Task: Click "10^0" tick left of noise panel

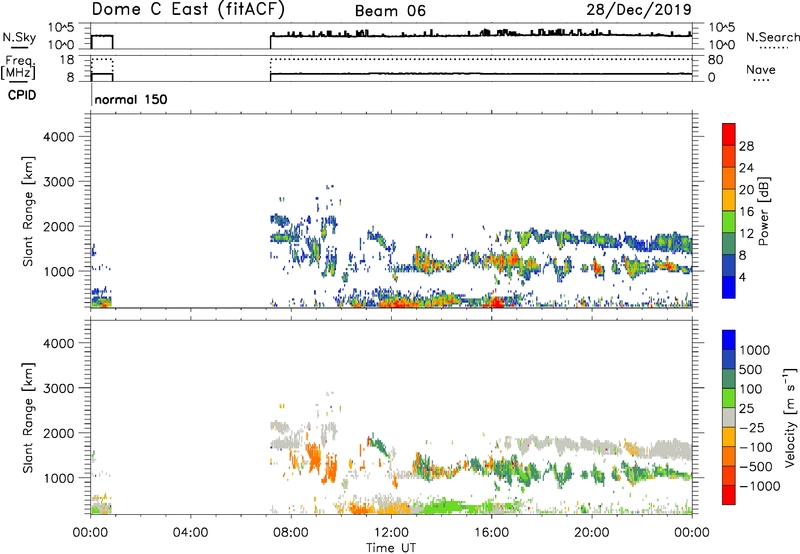Action: [x=61, y=45]
